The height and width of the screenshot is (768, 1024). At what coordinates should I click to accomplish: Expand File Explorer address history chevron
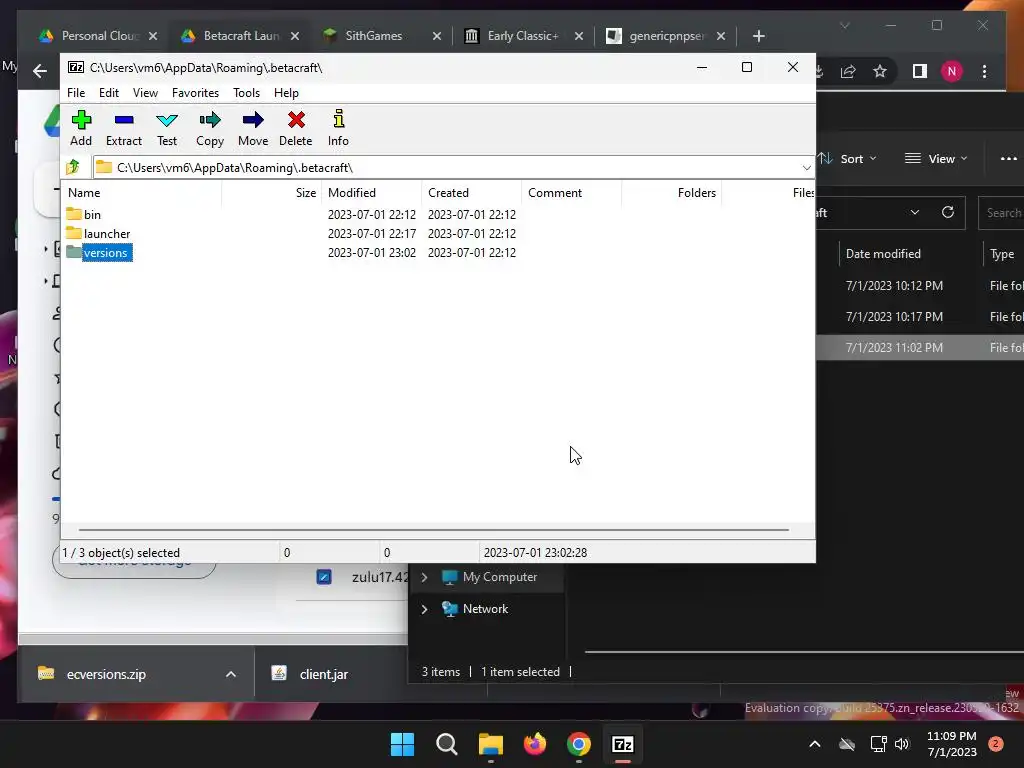click(914, 212)
